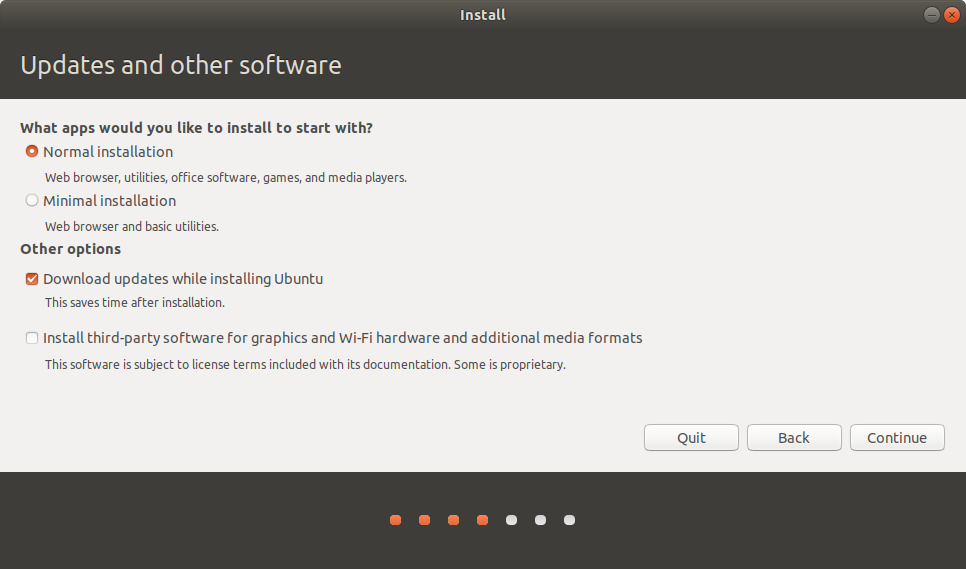Viewport: 966px width, 569px height.
Task: Select the Normal installation radio button
Action: coord(32,151)
